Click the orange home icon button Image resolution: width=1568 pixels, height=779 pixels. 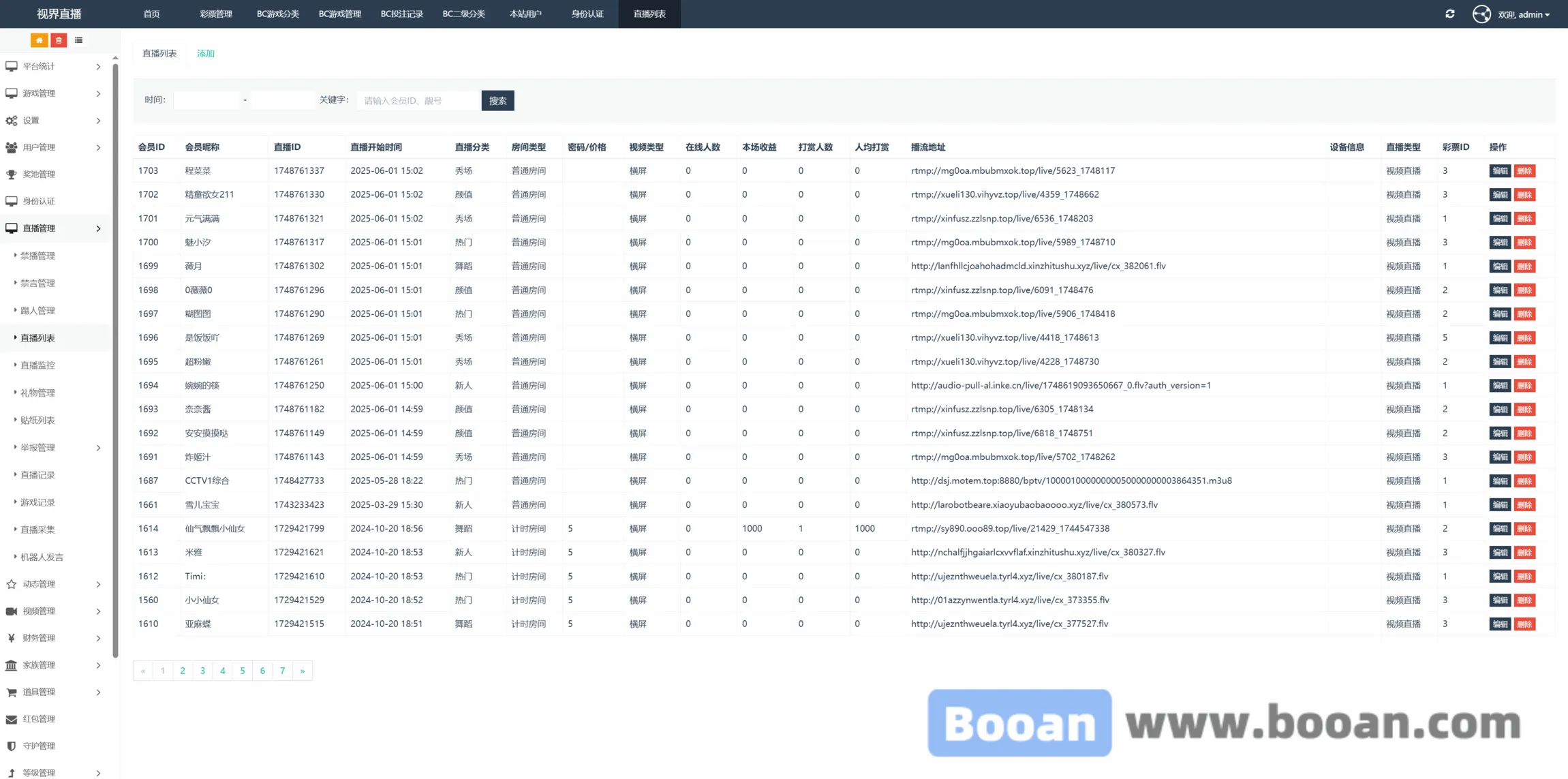39,40
